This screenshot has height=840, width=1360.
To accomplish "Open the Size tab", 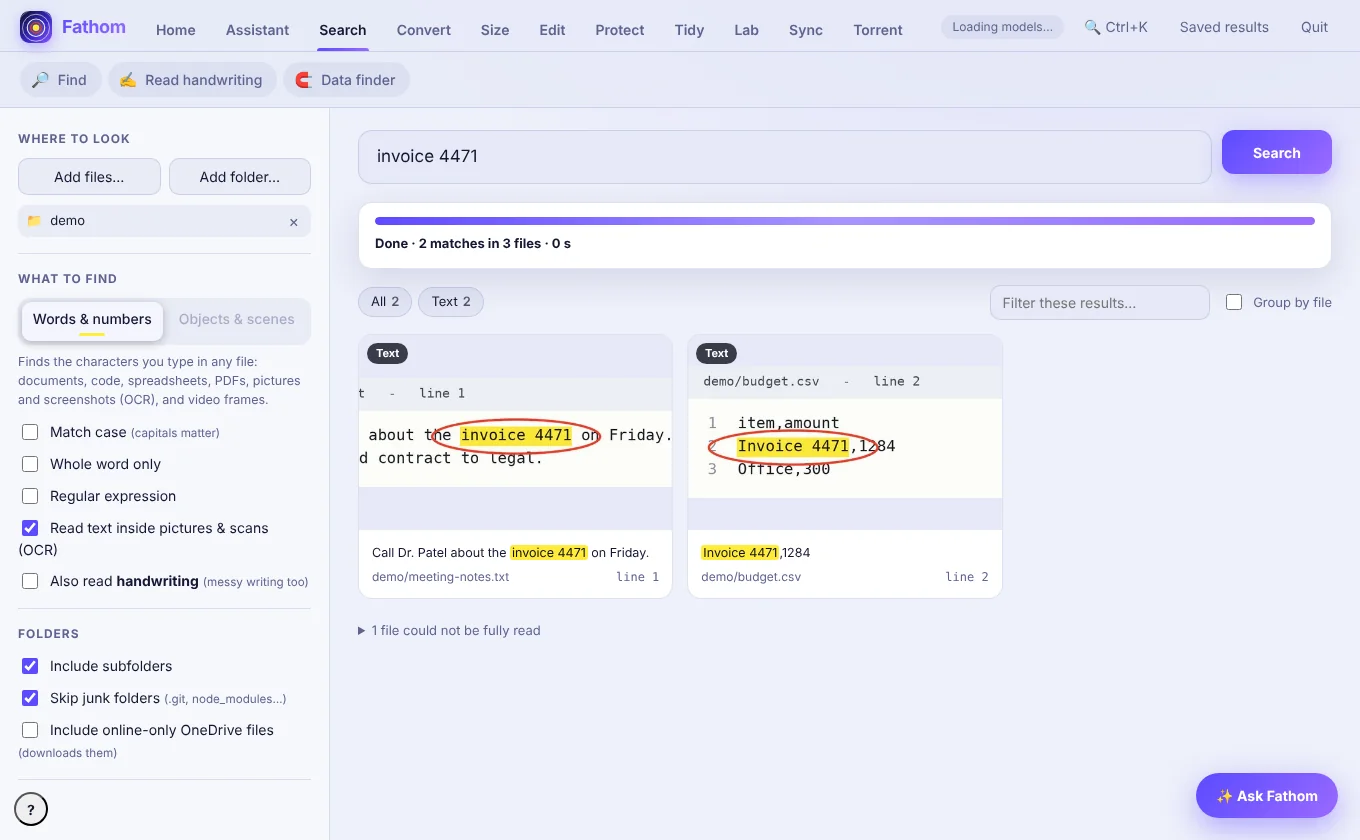I will pyautogui.click(x=495, y=30).
